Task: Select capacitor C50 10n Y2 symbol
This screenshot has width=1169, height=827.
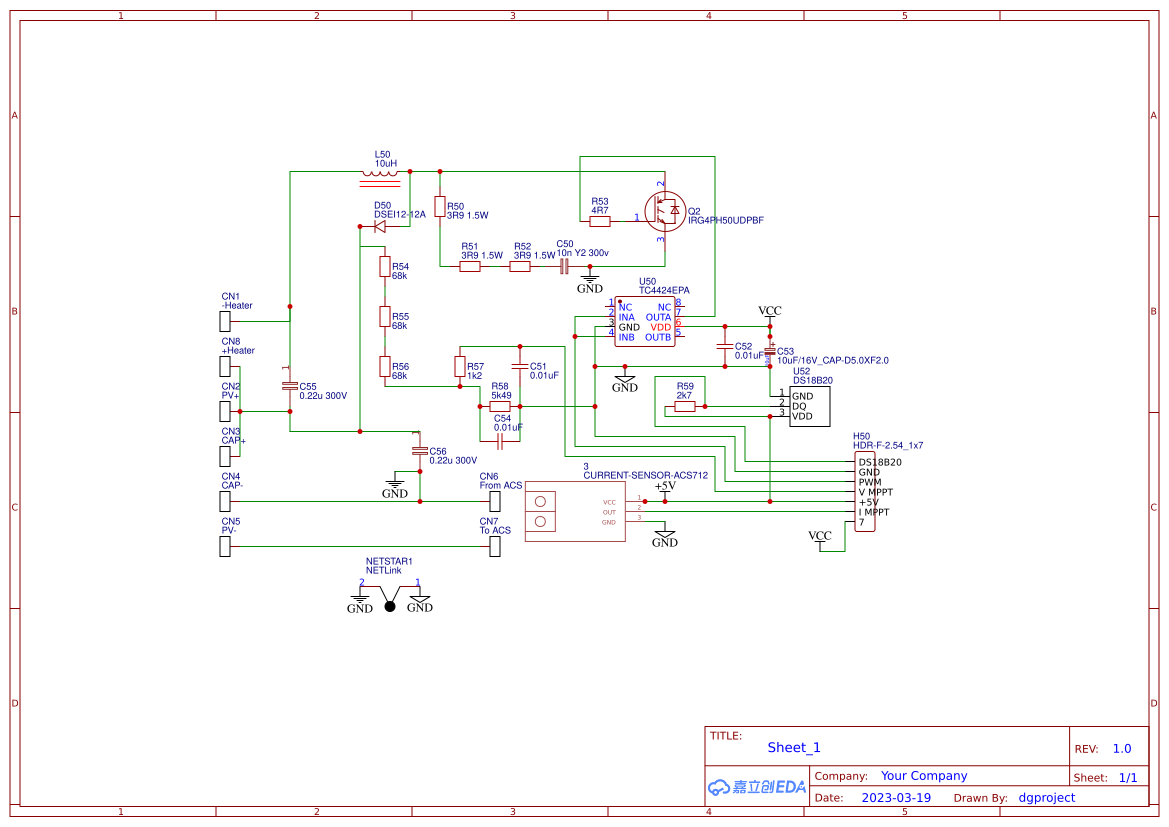Action: (564, 266)
